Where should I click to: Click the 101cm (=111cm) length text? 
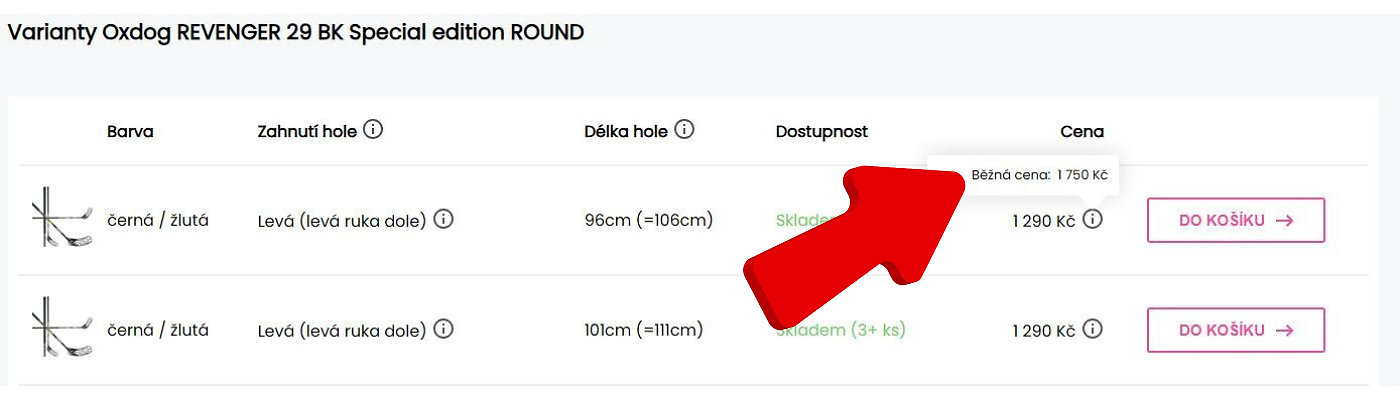click(644, 330)
